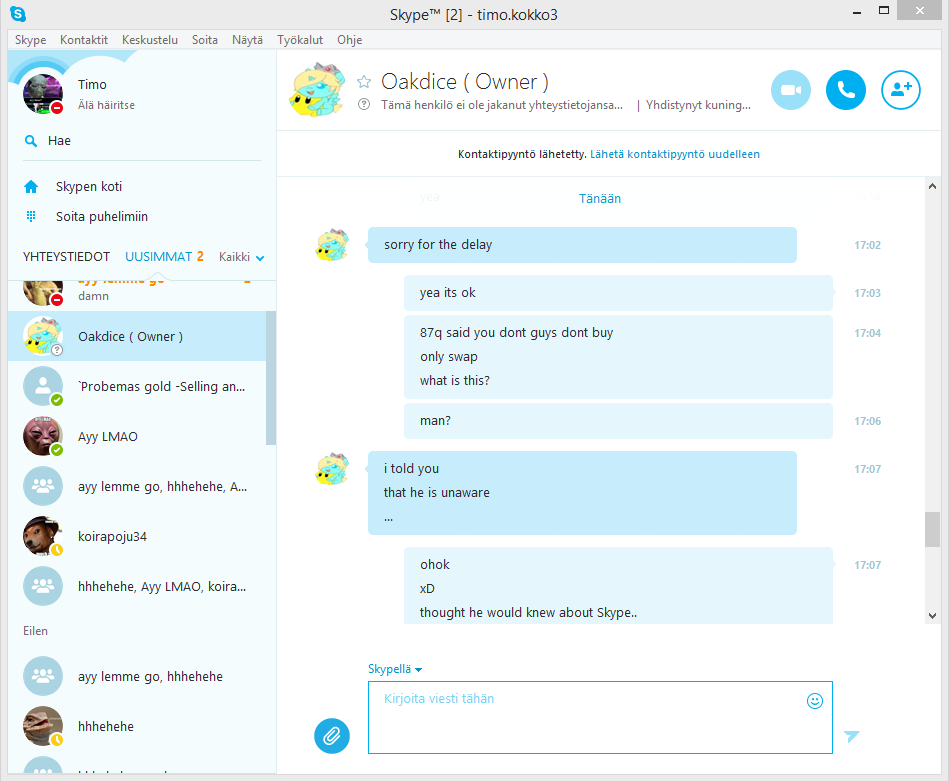This screenshot has height=782, width=949.
Task: Click Soita puhelimiin label
Action: (102, 216)
